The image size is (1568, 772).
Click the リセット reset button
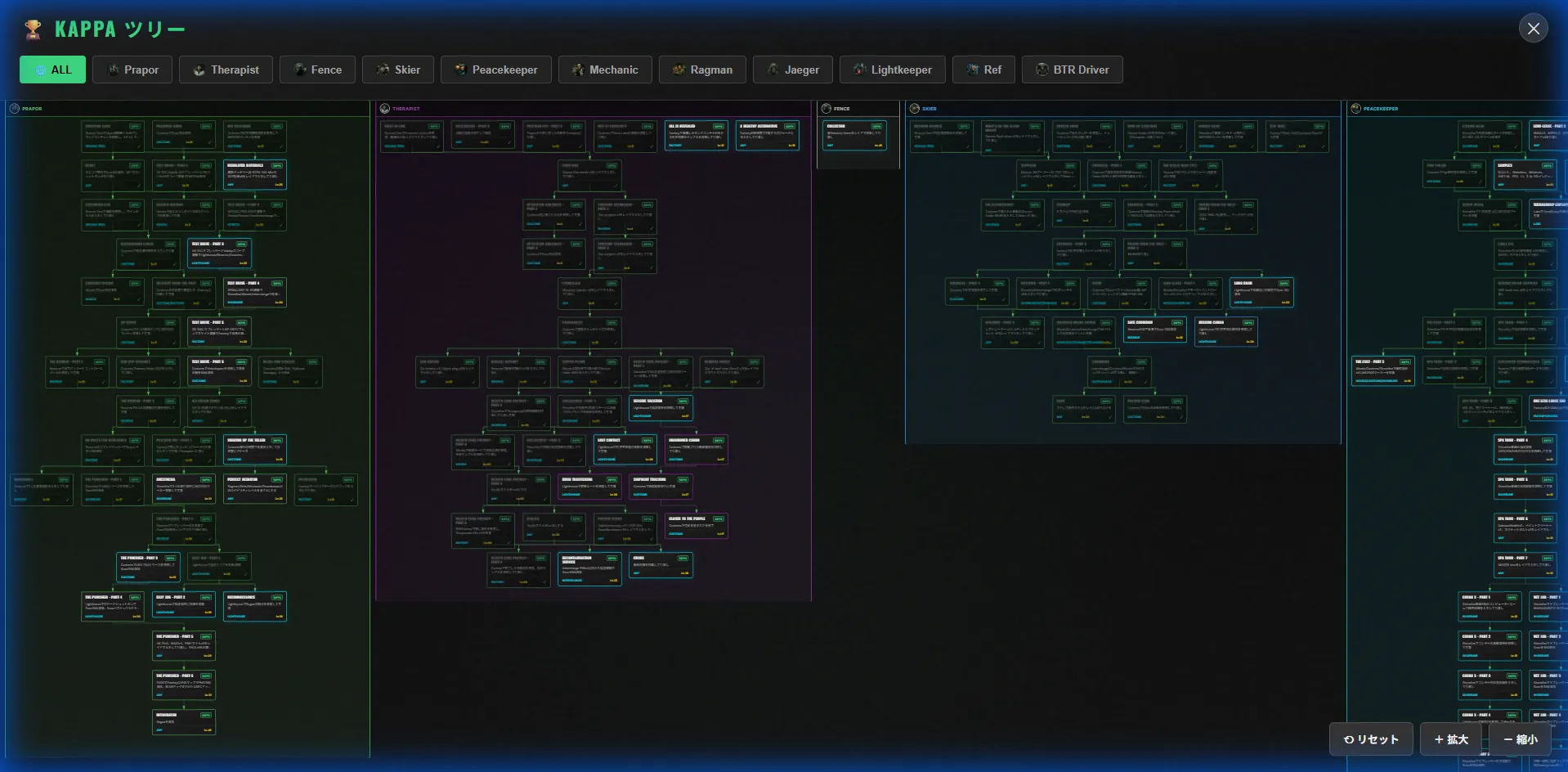[1371, 739]
